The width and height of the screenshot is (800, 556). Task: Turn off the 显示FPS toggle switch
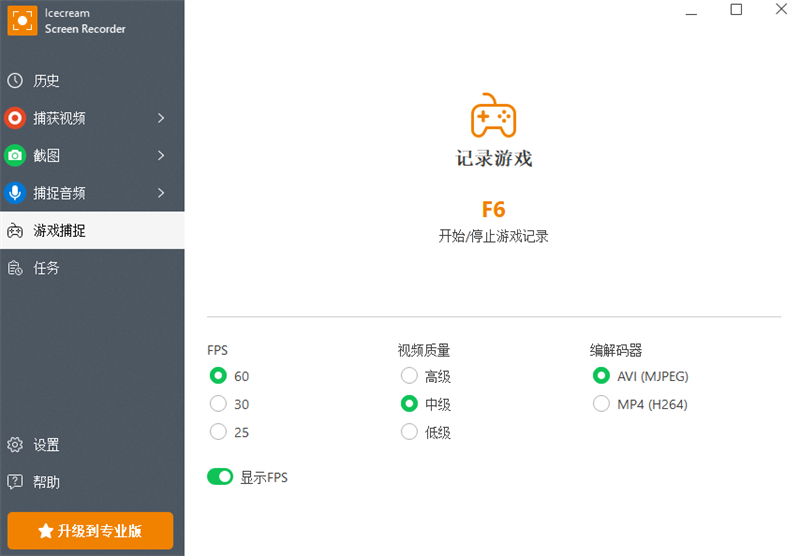220,477
